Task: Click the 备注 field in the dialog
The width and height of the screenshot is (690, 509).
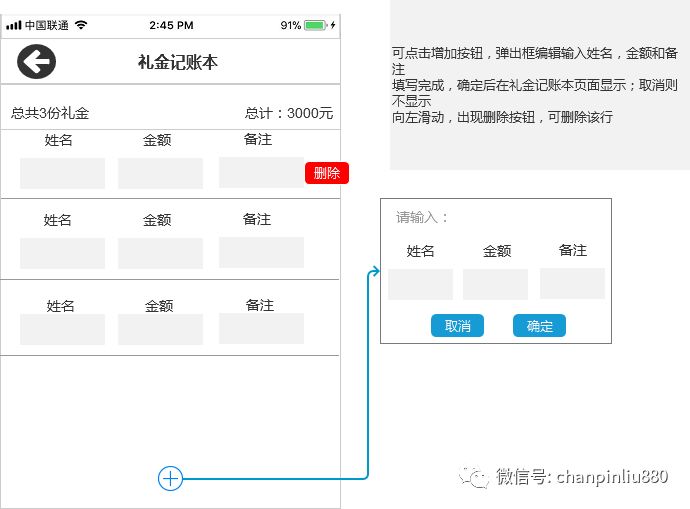Action: [x=573, y=284]
